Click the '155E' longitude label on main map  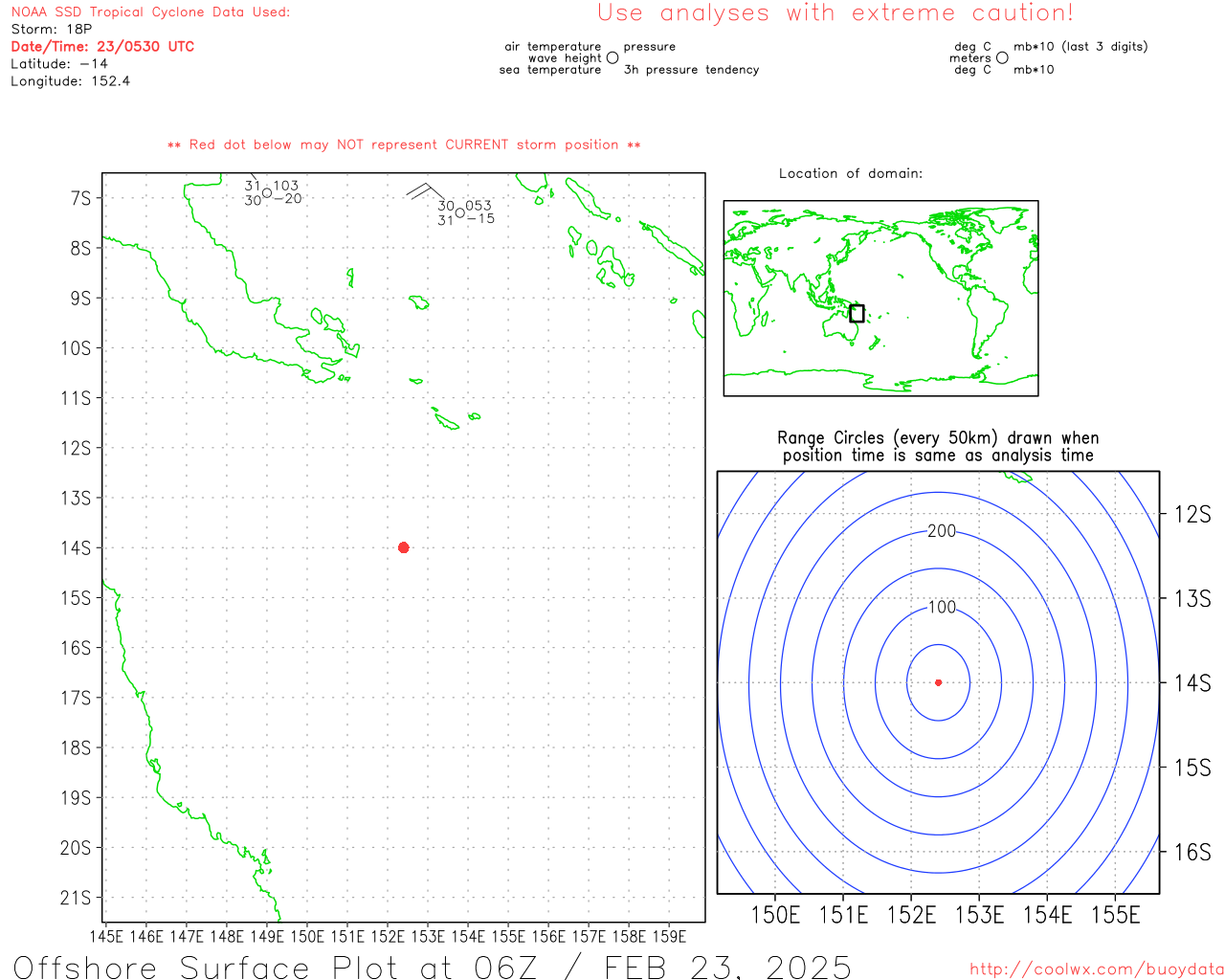[x=508, y=936]
